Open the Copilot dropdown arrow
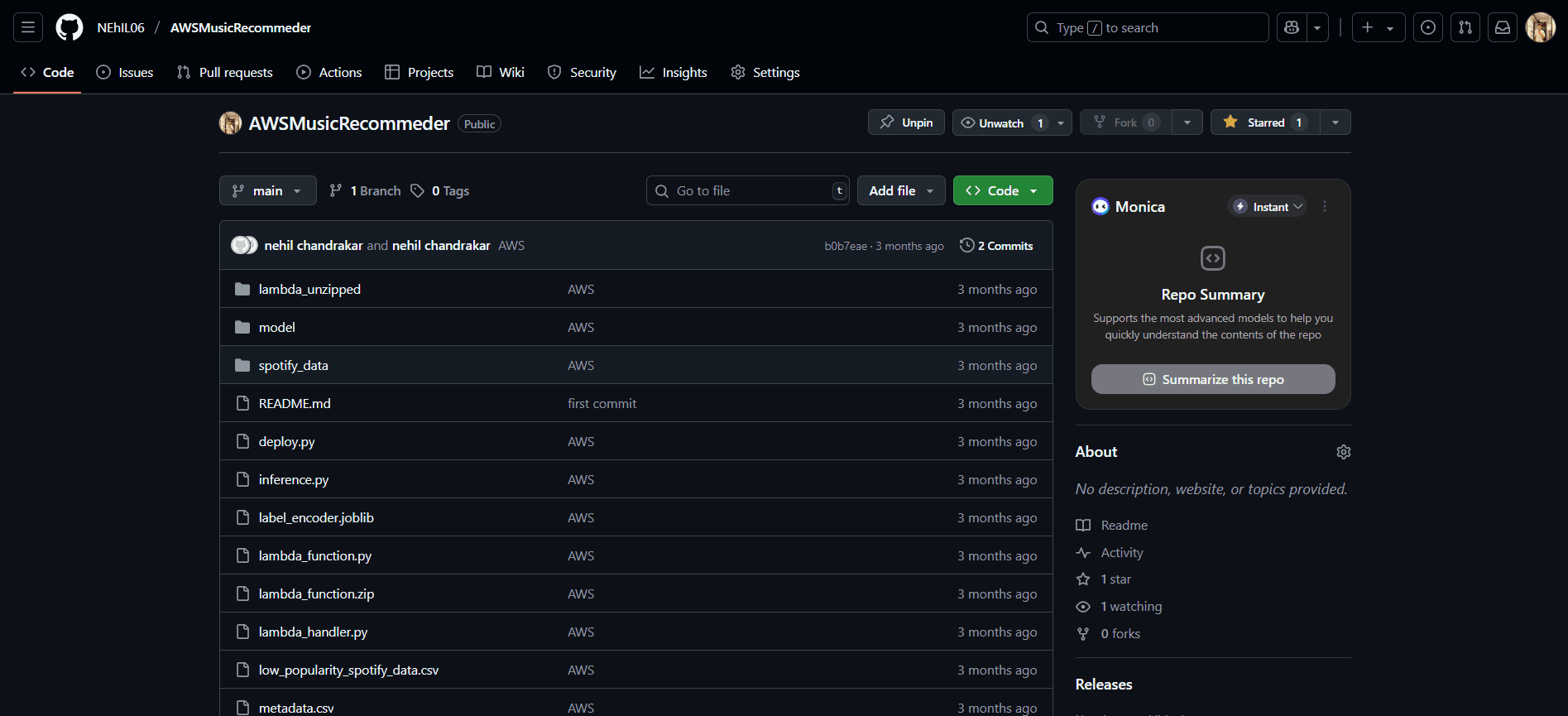Image resolution: width=1568 pixels, height=716 pixels. (x=1317, y=27)
